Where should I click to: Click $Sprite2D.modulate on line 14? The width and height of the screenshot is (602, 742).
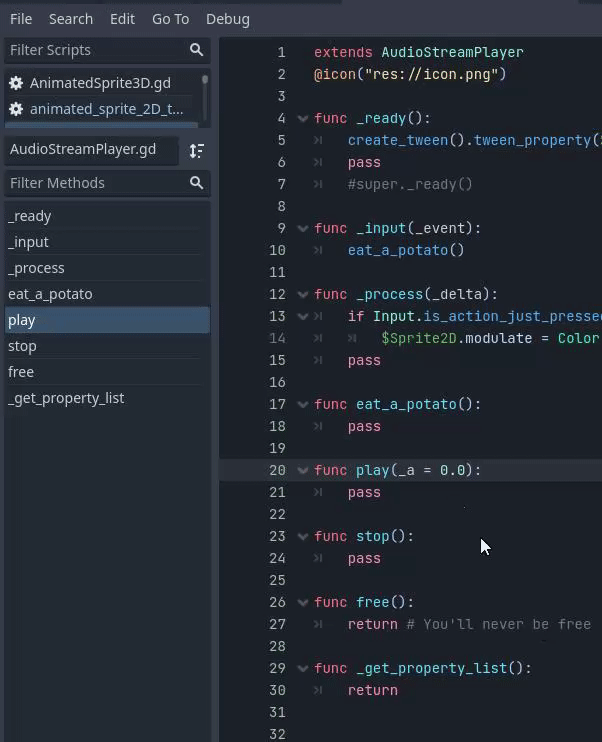(x=457, y=338)
